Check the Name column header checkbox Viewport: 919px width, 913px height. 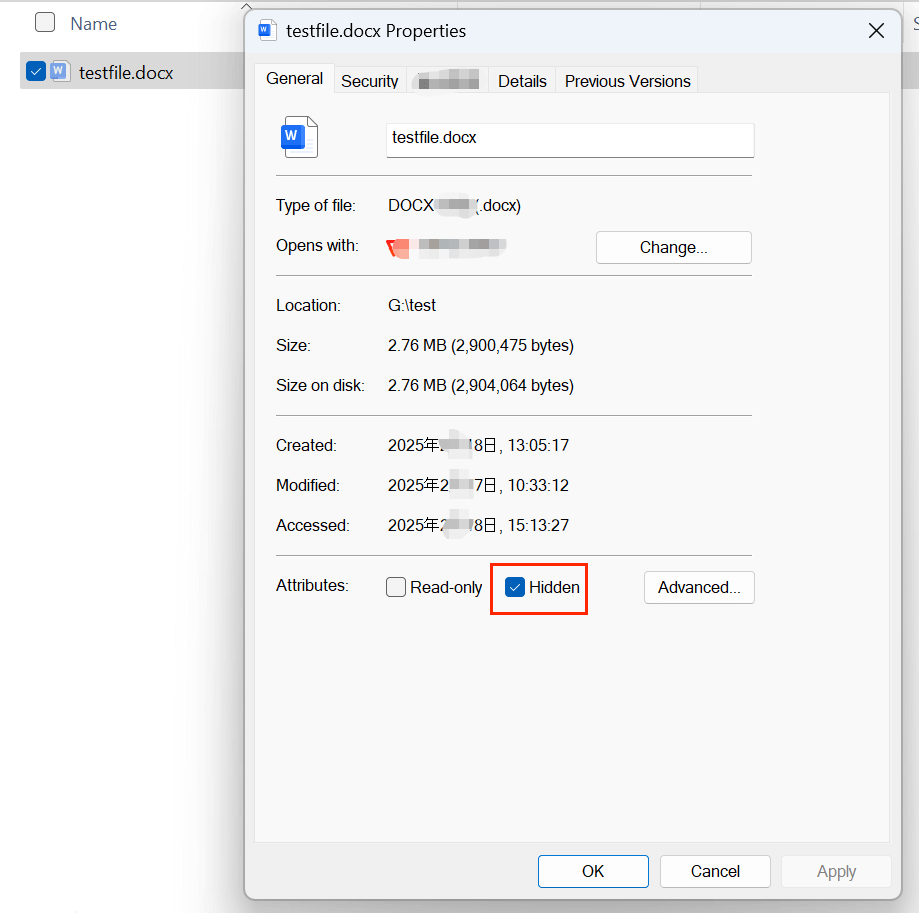click(44, 22)
